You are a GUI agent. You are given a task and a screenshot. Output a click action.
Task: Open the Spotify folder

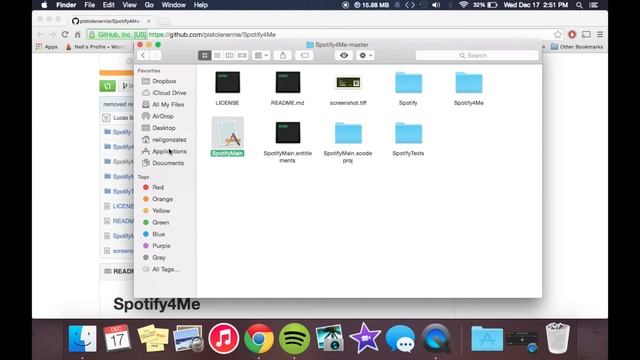[408, 83]
